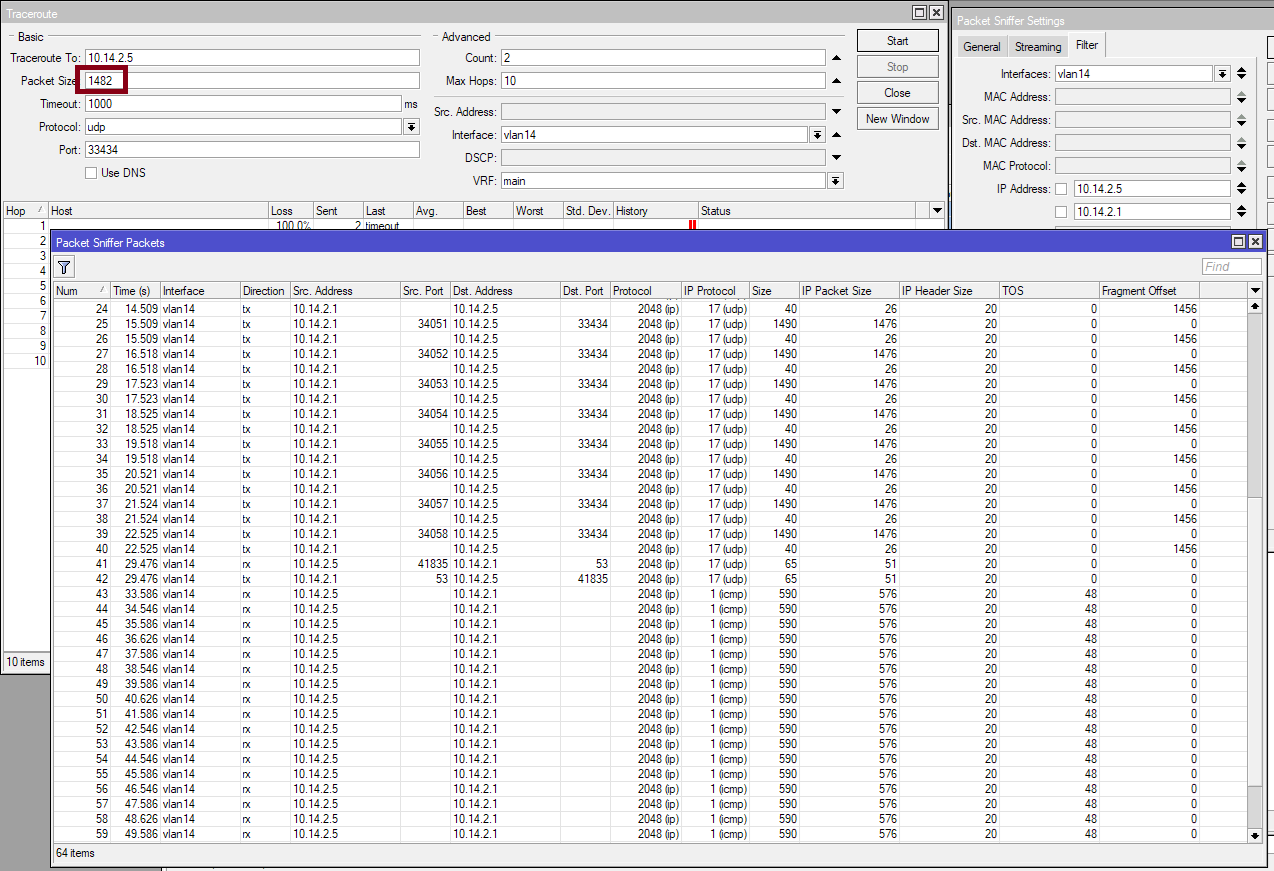The width and height of the screenshot is (1274, 871).
Task: Select packet row number 42
Action: 650,579
